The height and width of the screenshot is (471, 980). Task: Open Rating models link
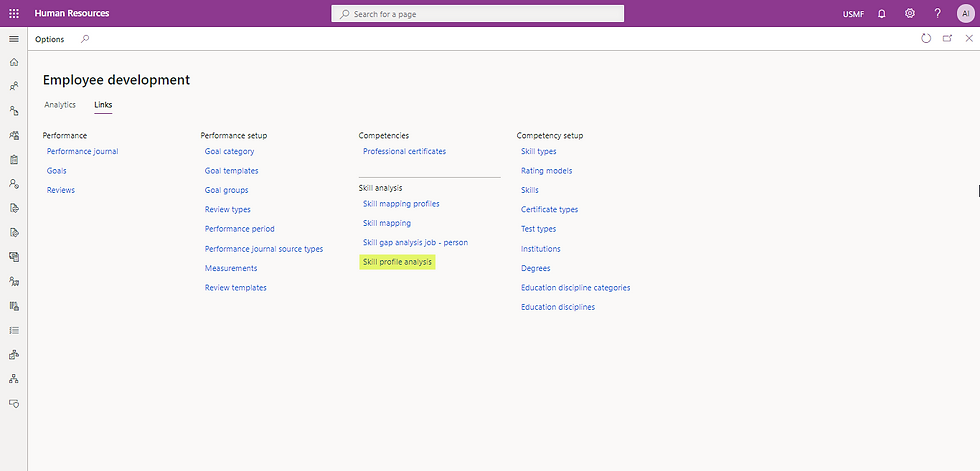point(546,171)
